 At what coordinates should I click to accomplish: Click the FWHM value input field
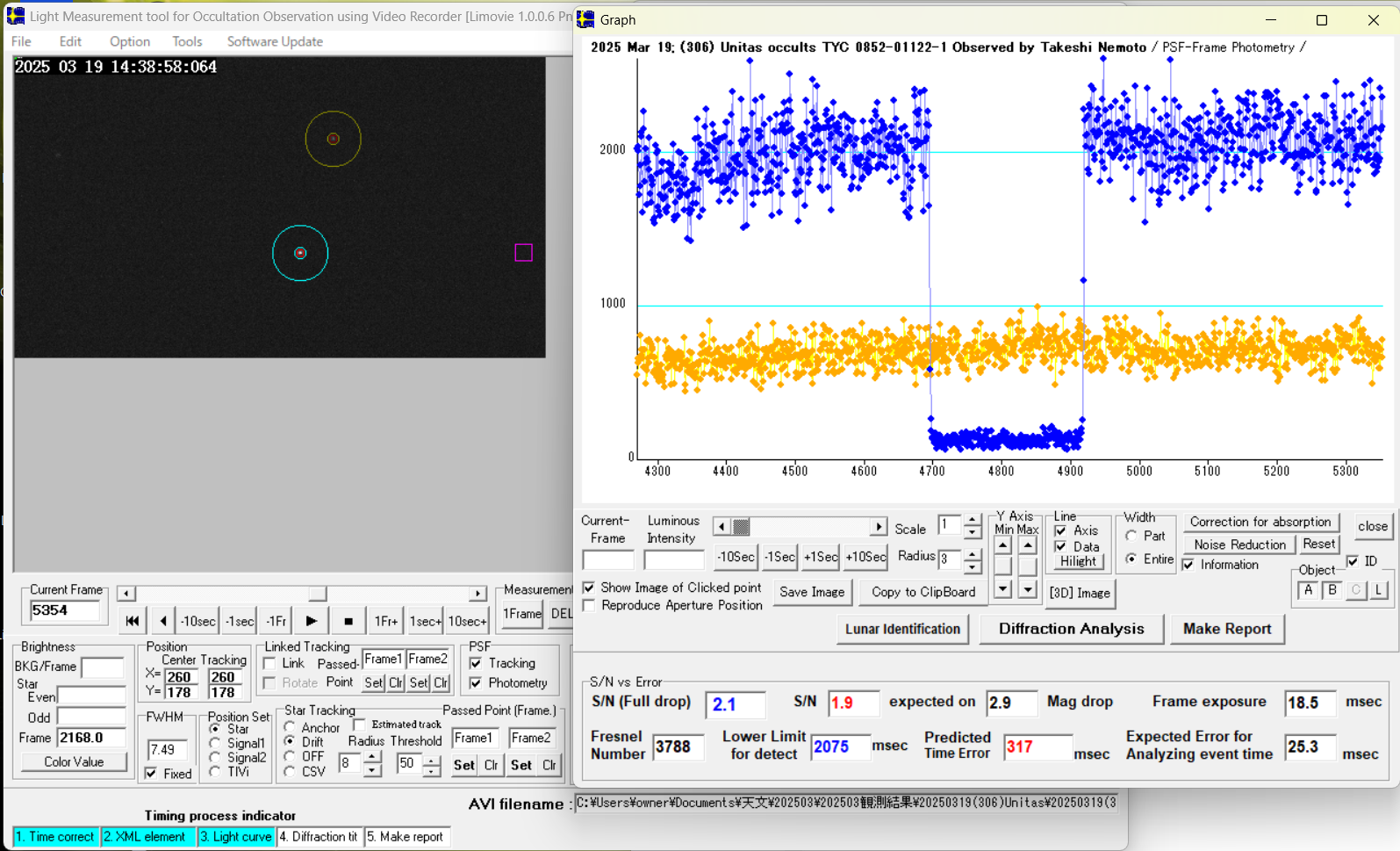166,749
